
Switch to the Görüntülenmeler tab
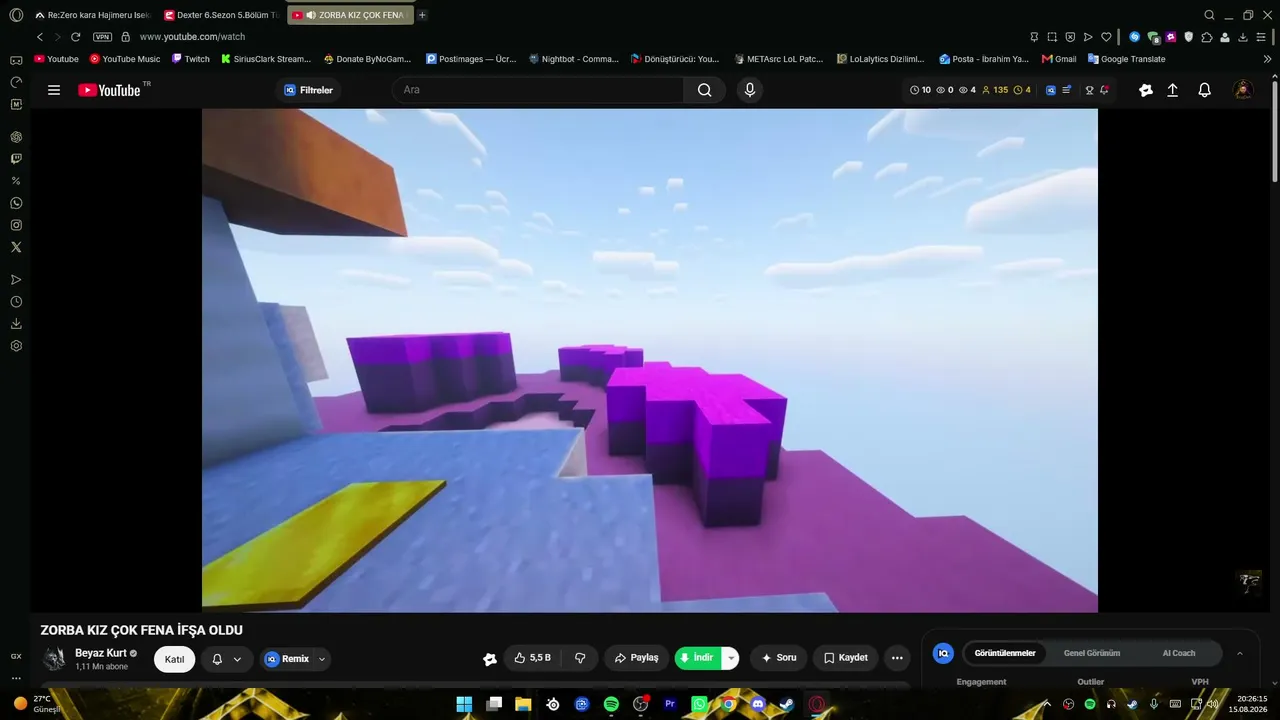tap(1005, 653)
